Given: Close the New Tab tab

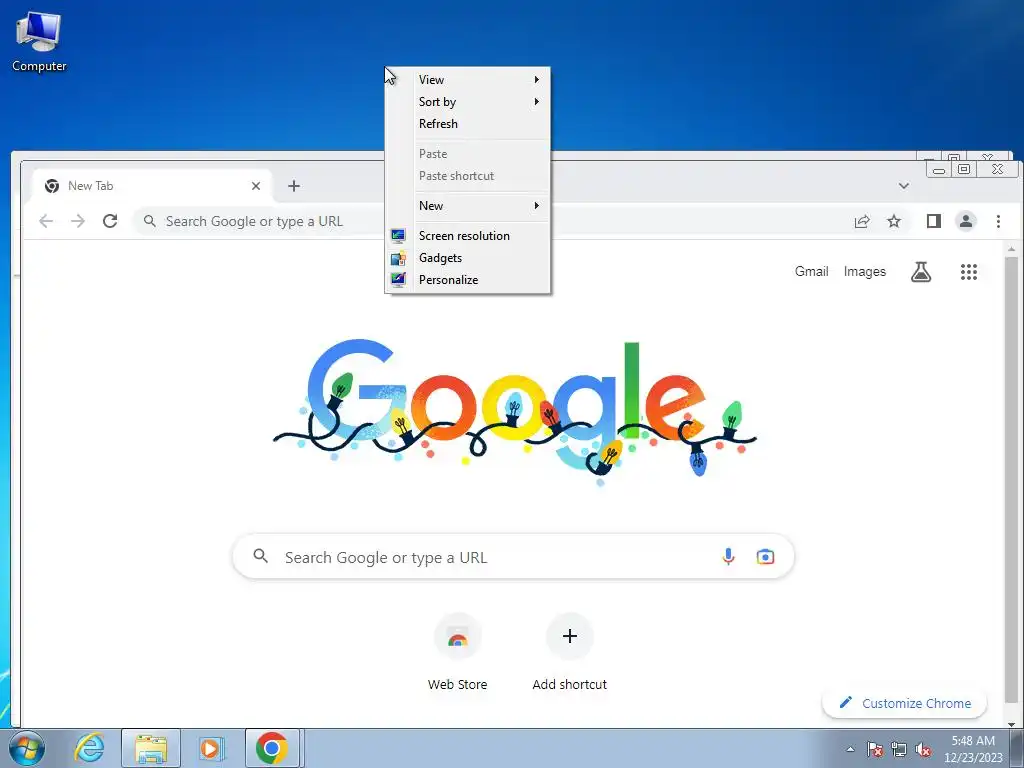Looking at the screenshot, I should coord(256,186).
